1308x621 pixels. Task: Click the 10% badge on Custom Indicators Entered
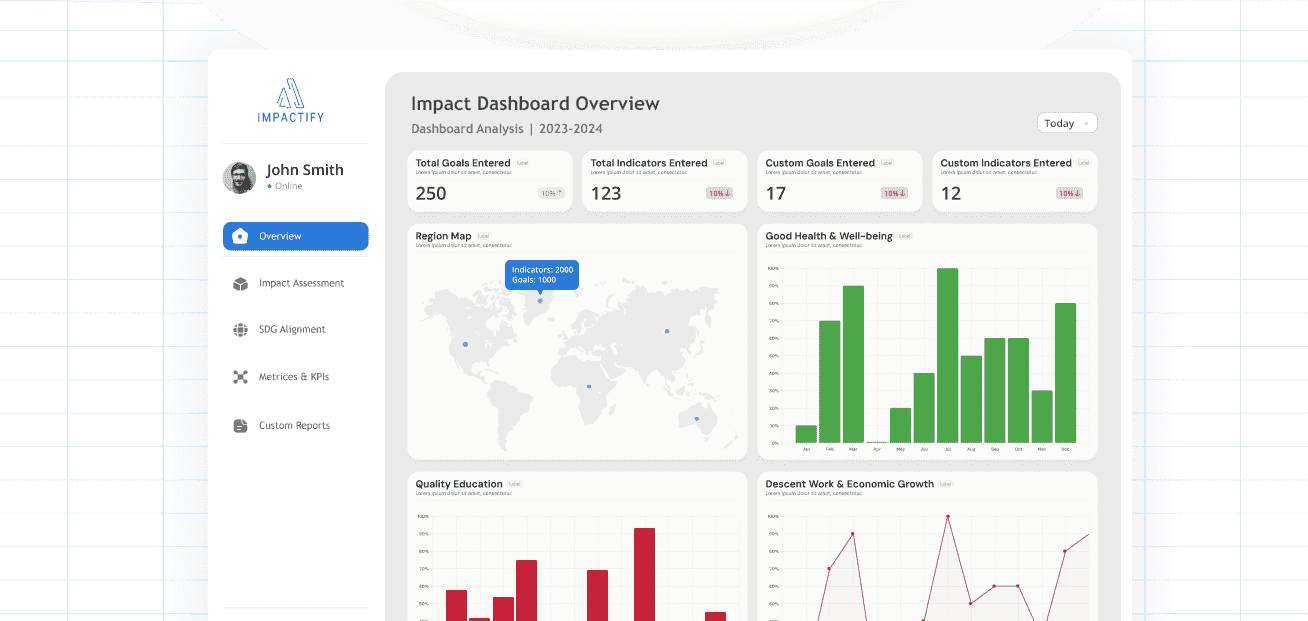[x=1069, y=193]
